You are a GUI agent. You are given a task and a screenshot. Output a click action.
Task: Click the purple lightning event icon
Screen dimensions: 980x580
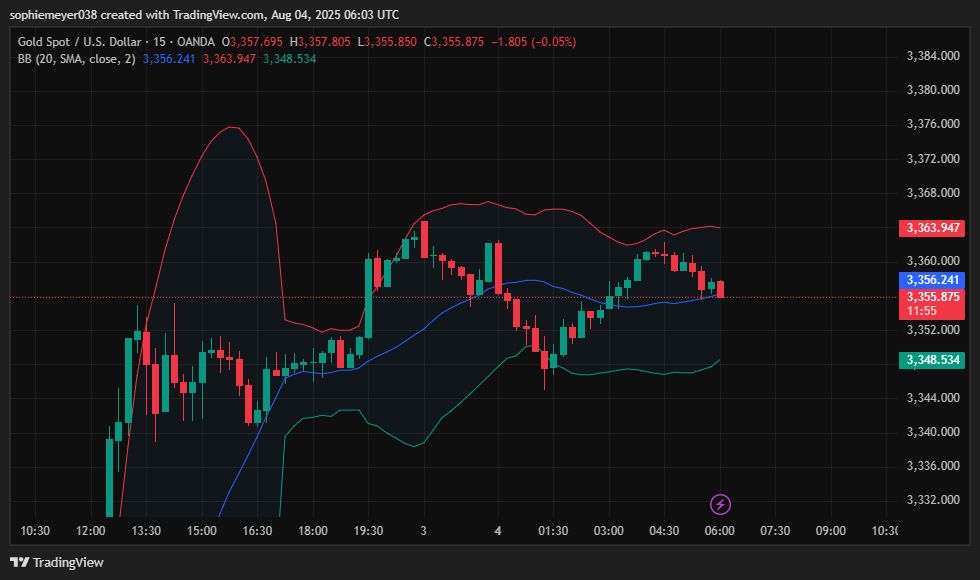[x=720, y=504]
